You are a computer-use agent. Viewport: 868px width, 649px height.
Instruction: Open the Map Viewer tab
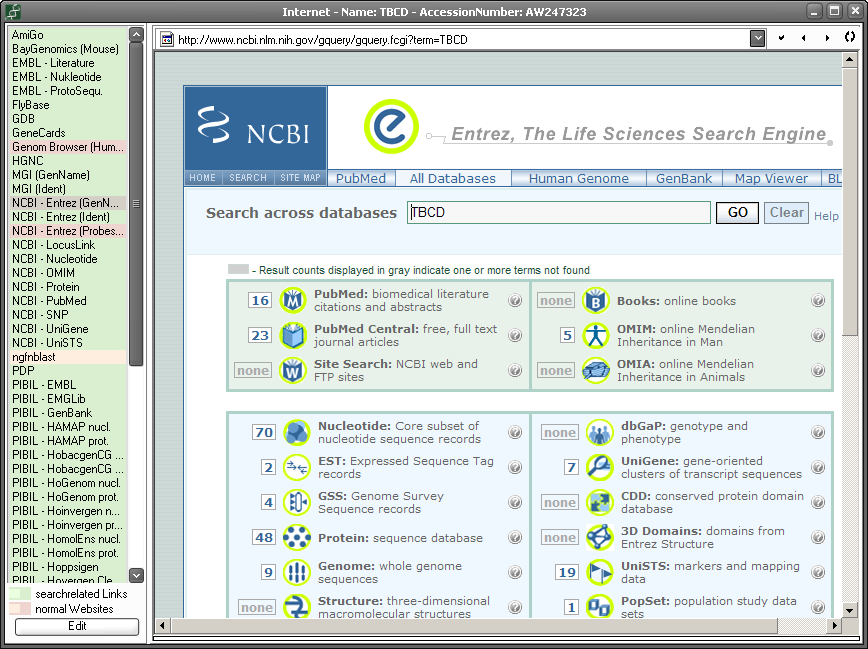(771, 178)
